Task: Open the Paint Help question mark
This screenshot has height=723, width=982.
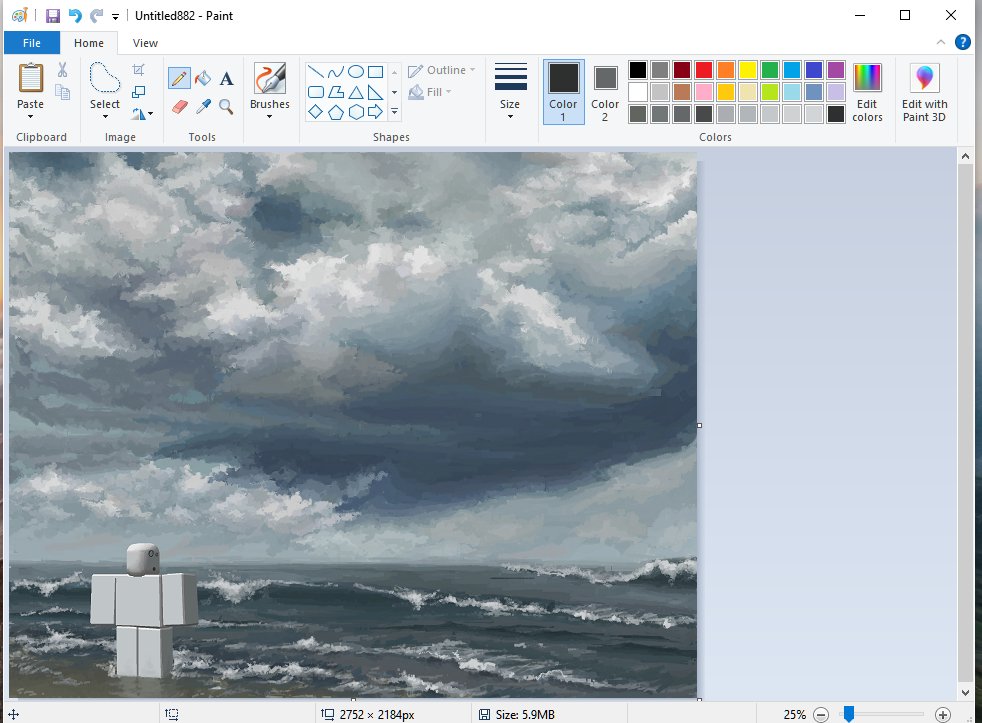Action: tap(963, 42)
